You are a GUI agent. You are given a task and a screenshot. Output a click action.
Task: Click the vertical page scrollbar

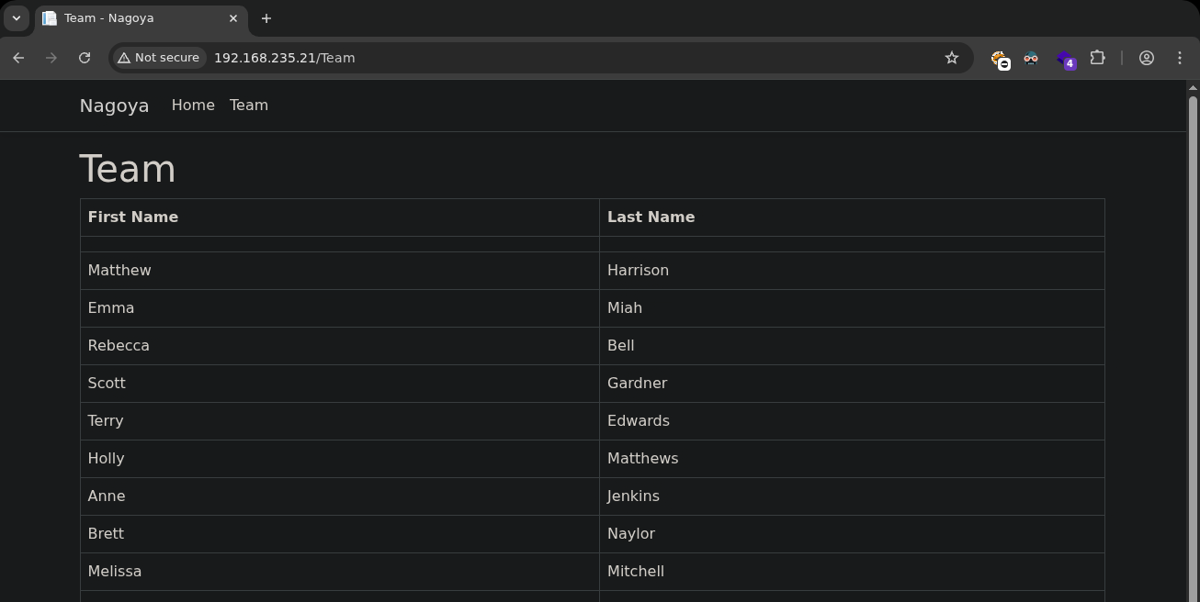[x=1192, y=340]
